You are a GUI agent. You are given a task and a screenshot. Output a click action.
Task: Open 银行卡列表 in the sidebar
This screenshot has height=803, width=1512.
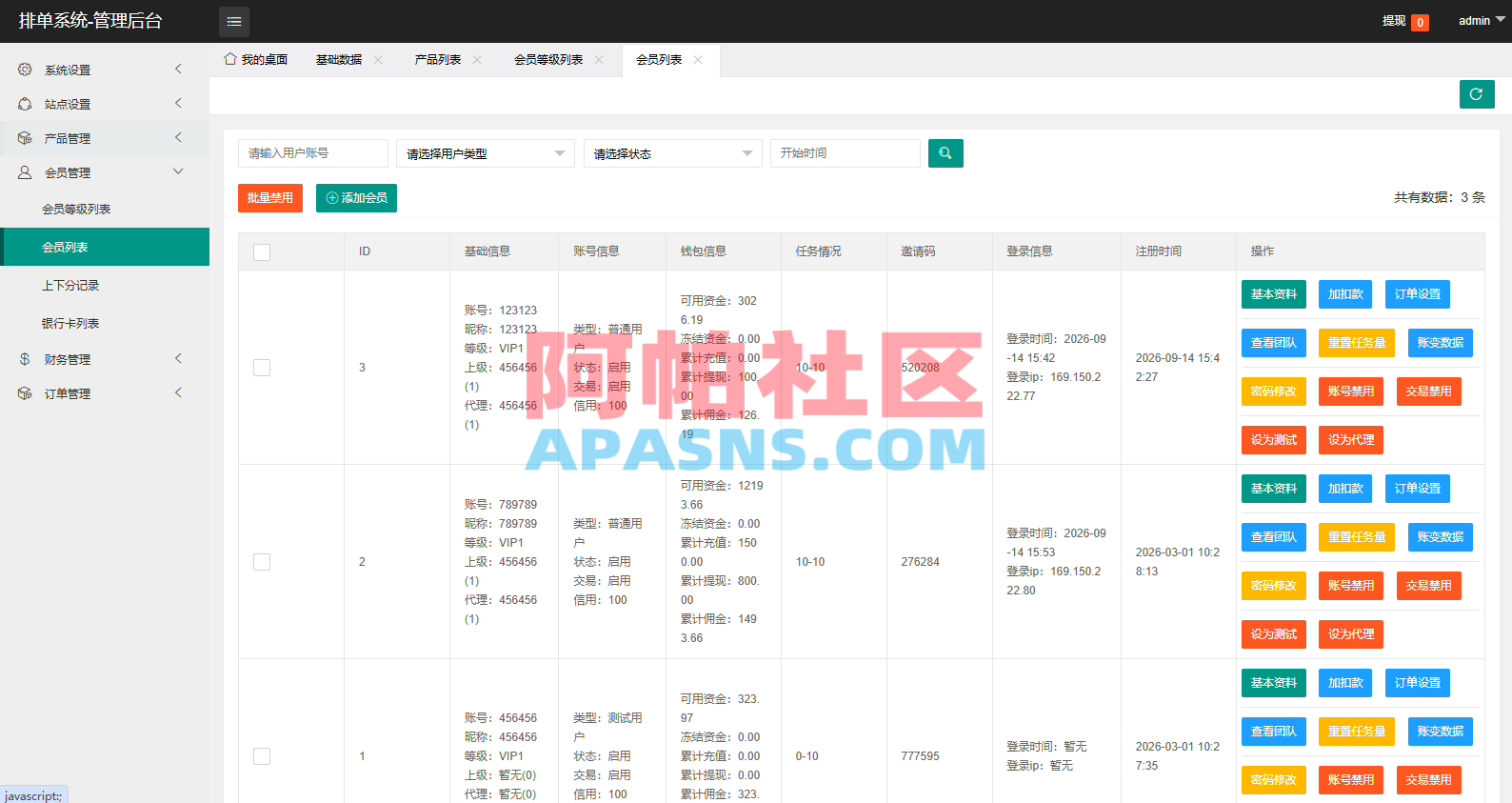tap(105, 323)
